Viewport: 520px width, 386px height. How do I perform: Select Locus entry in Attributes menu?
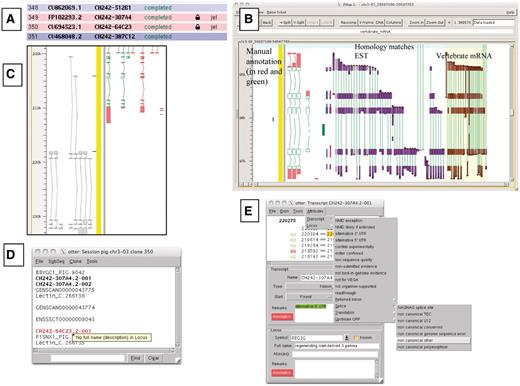(x=319, y=226)
